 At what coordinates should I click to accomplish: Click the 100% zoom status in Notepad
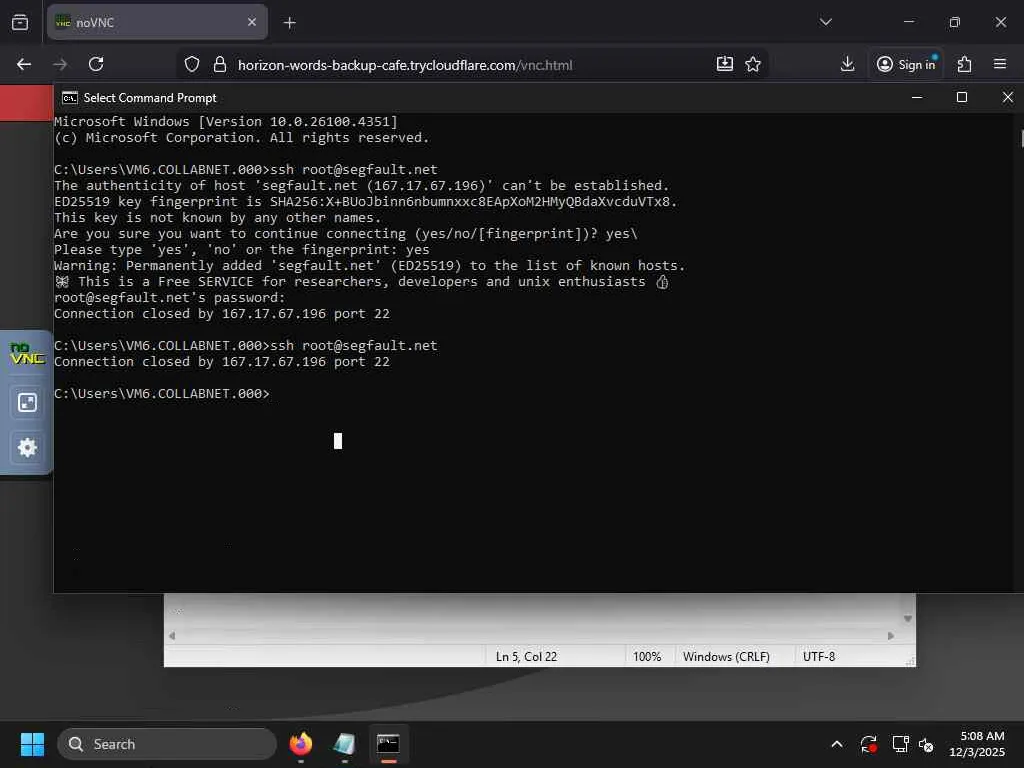(x=647, y=656)
